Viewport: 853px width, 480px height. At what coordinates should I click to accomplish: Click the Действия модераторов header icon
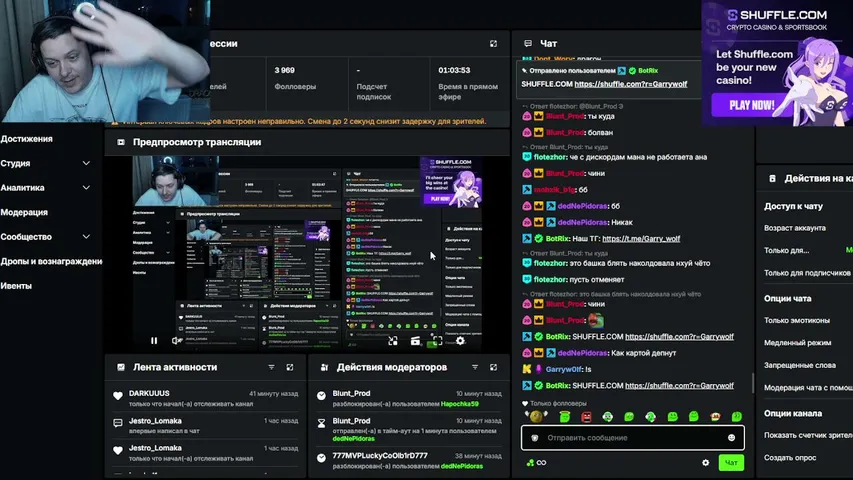click(x=324, y=367)
